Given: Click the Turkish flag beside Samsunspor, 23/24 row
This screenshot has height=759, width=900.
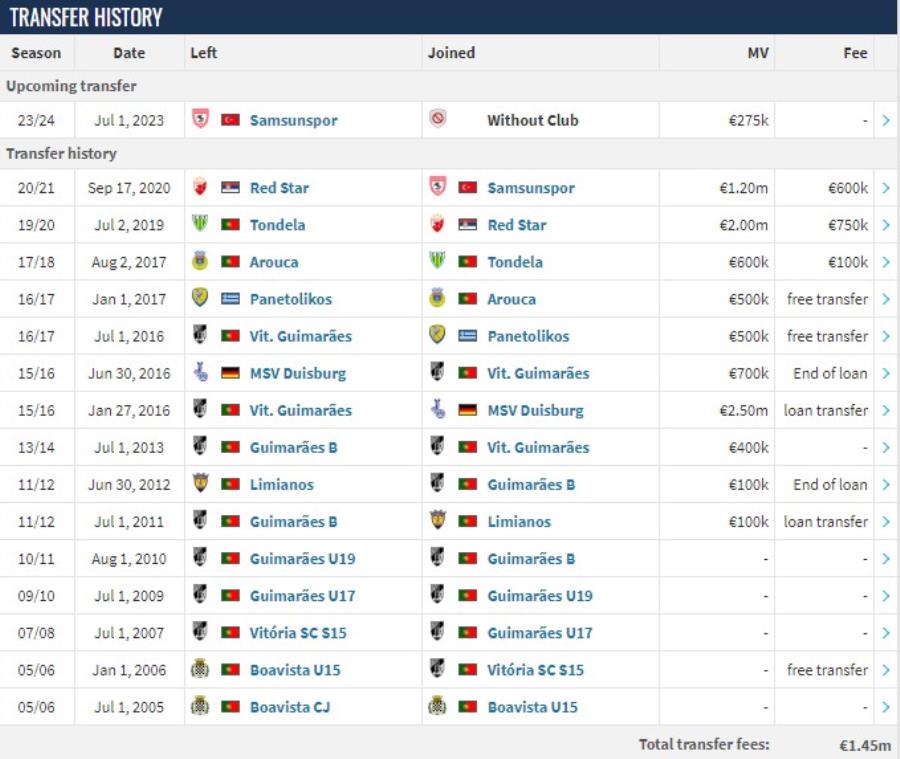Looking at the screenshot, I should point(230,120).
